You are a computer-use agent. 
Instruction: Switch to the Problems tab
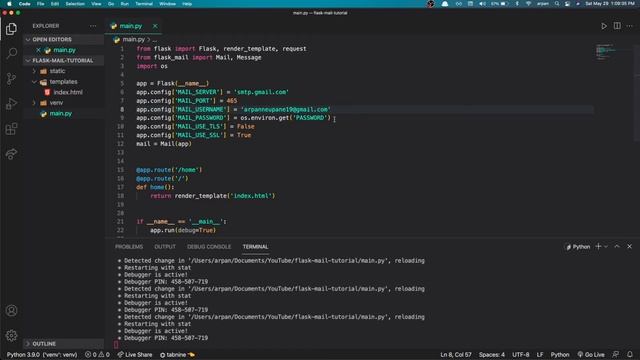point(129,247)
